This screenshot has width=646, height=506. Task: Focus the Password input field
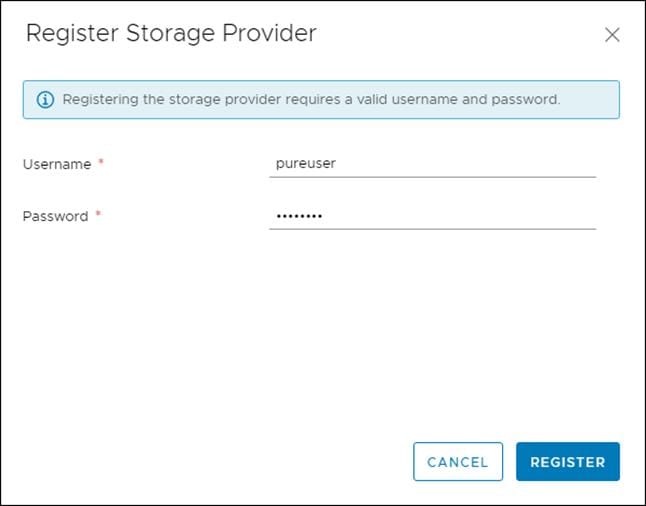click(x=432, y=216)
